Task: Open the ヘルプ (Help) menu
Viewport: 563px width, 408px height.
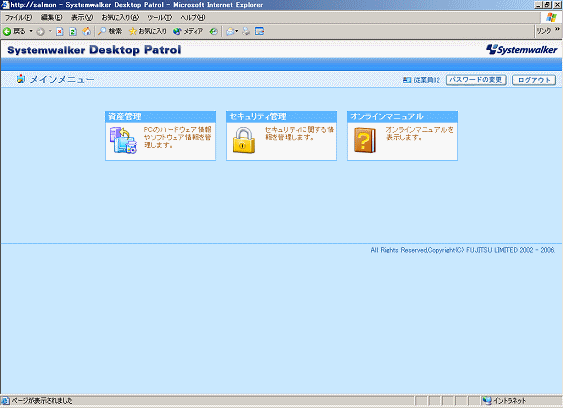Action: tap(193, 17)
